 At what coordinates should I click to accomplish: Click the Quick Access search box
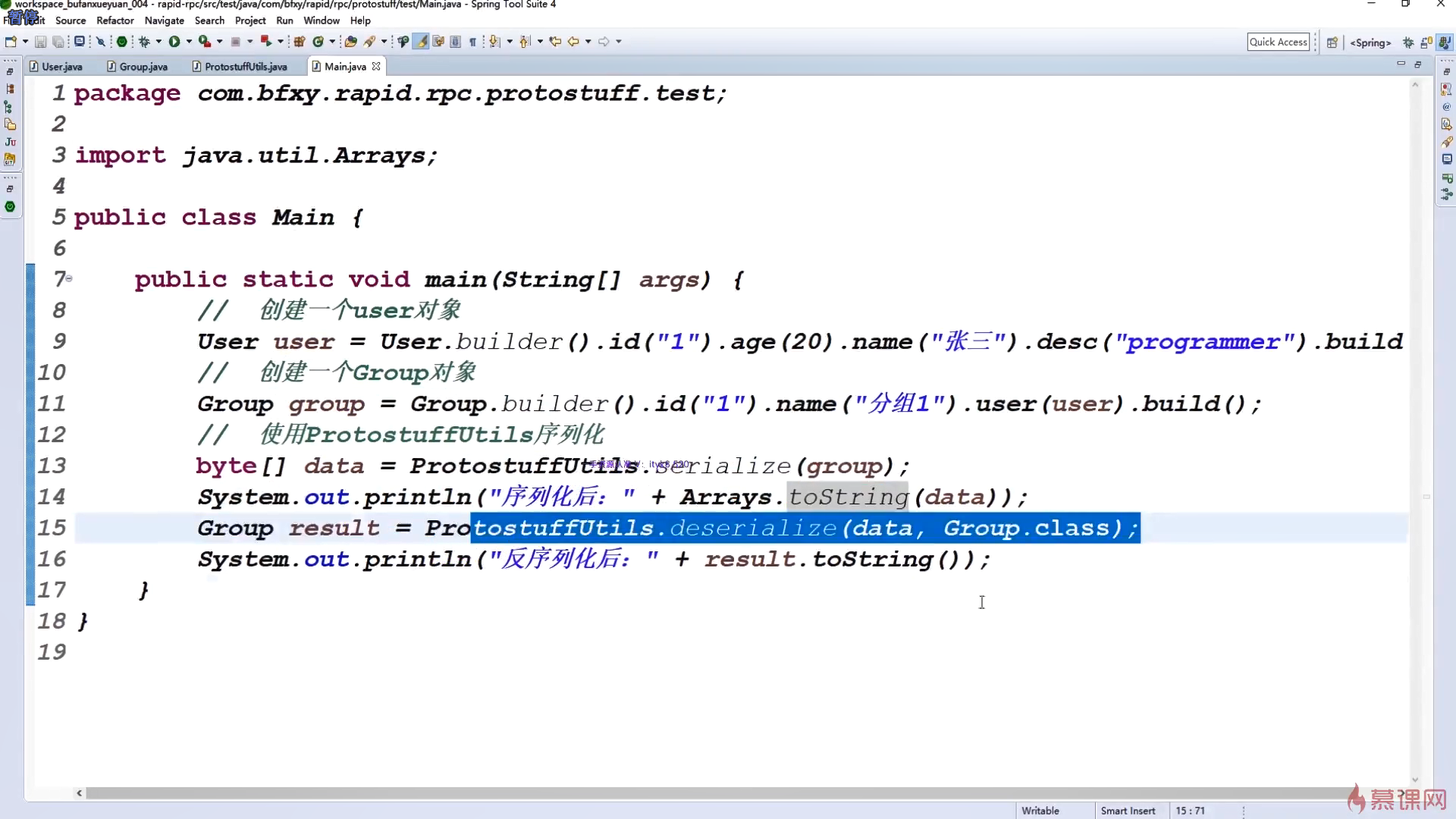click(x=1278, y=42)
